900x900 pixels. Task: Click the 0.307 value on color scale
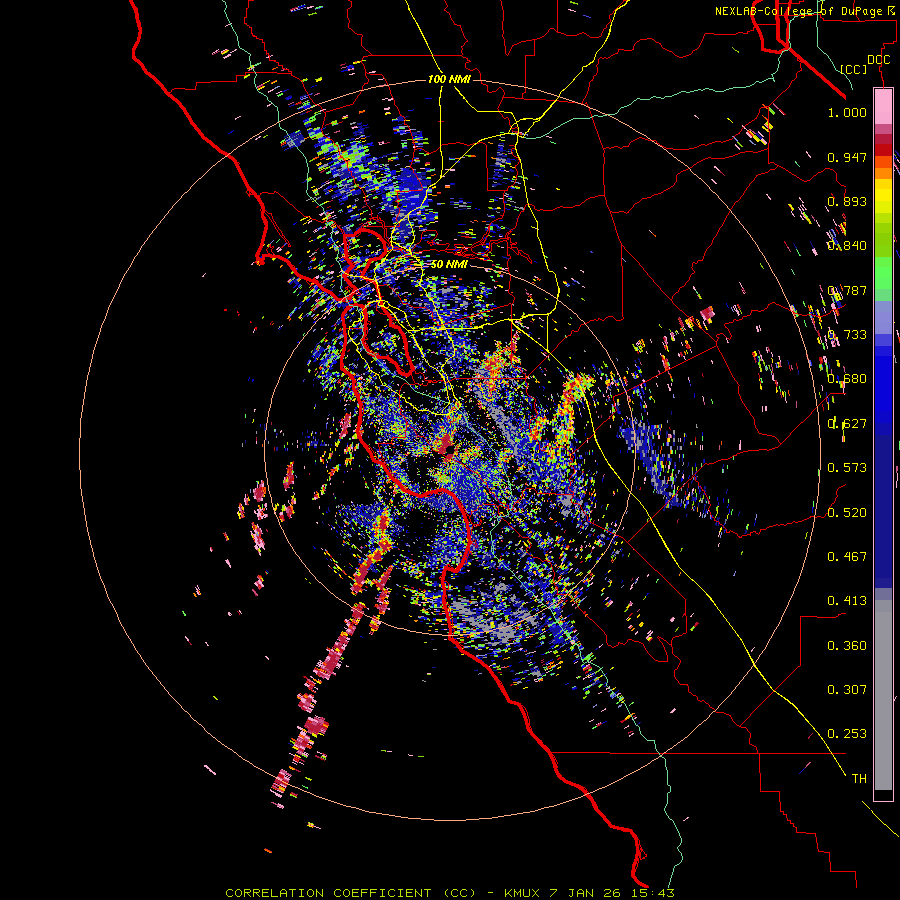point(847,689)
